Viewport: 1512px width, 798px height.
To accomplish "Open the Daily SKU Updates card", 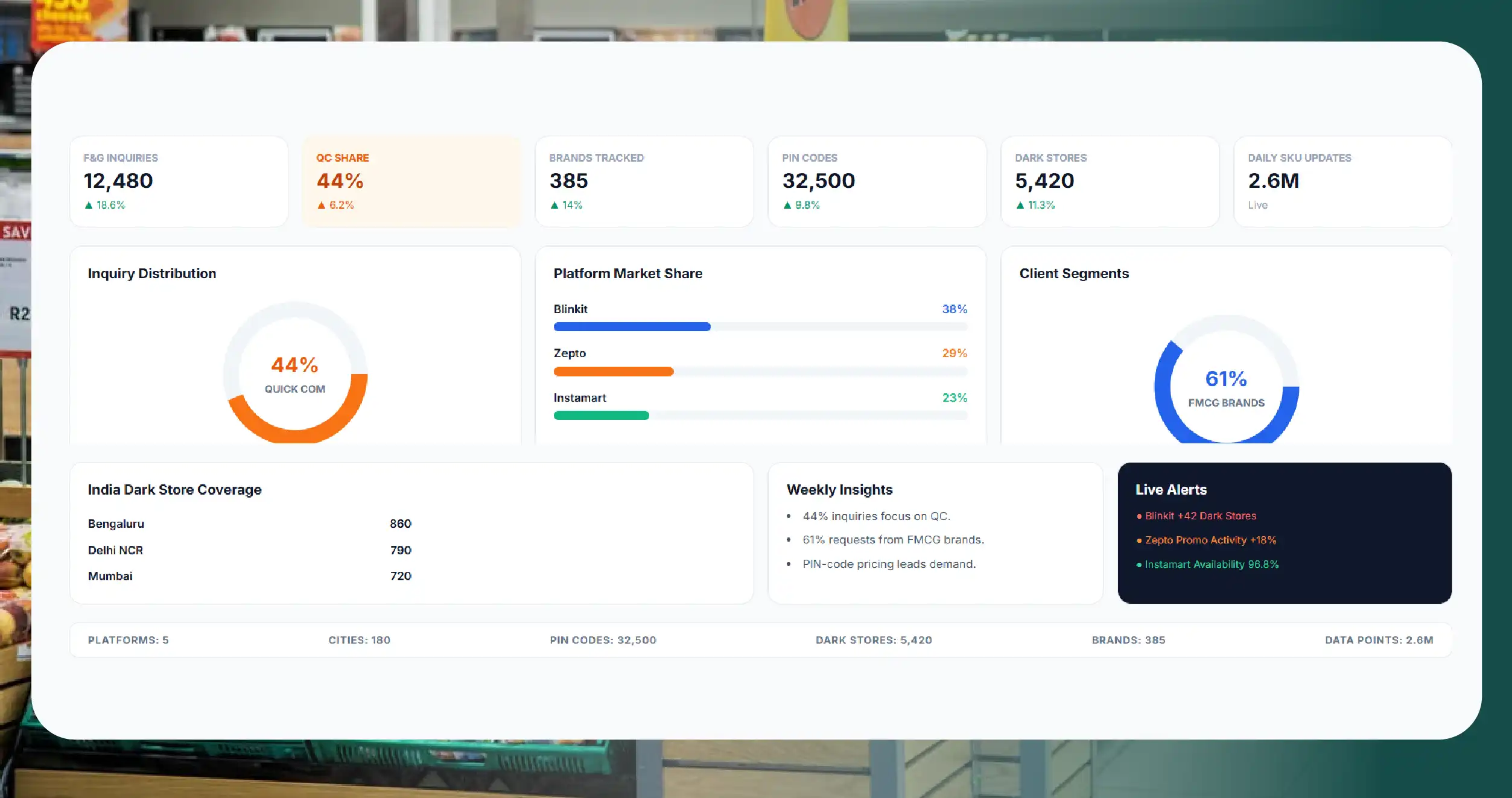I will click(x=1343, y=182).
